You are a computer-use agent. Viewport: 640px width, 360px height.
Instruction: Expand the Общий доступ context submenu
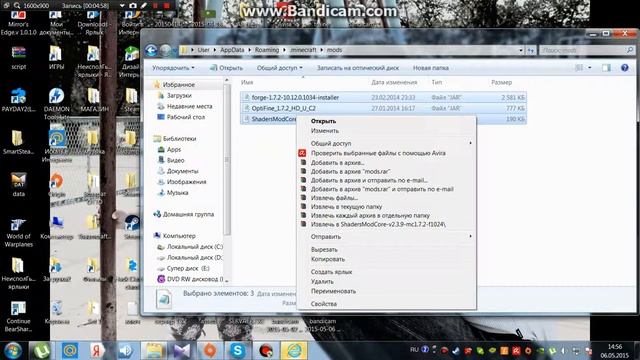[x=386, y=143]
